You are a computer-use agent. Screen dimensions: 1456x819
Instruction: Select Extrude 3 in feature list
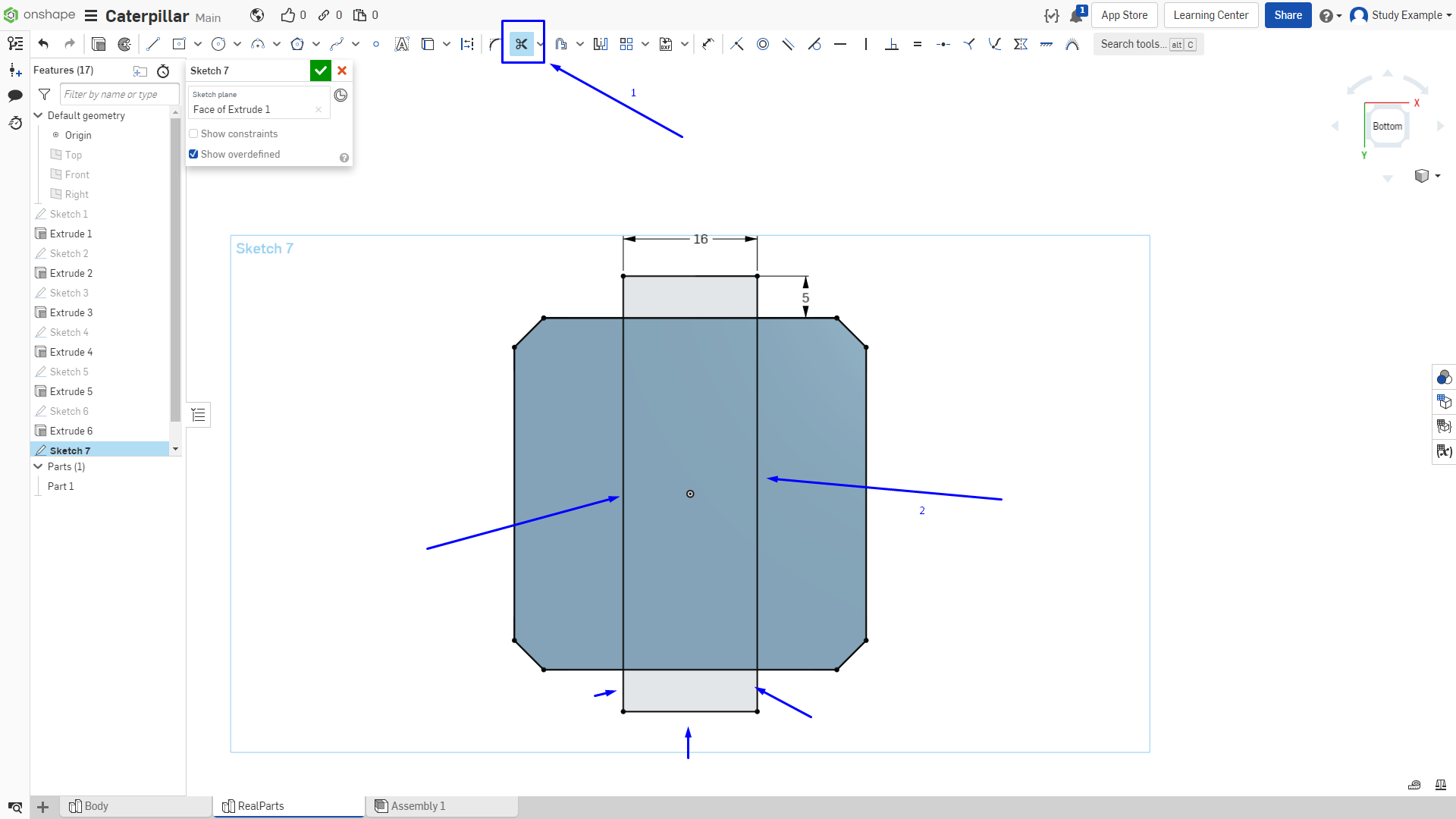[x=71, y=312]
